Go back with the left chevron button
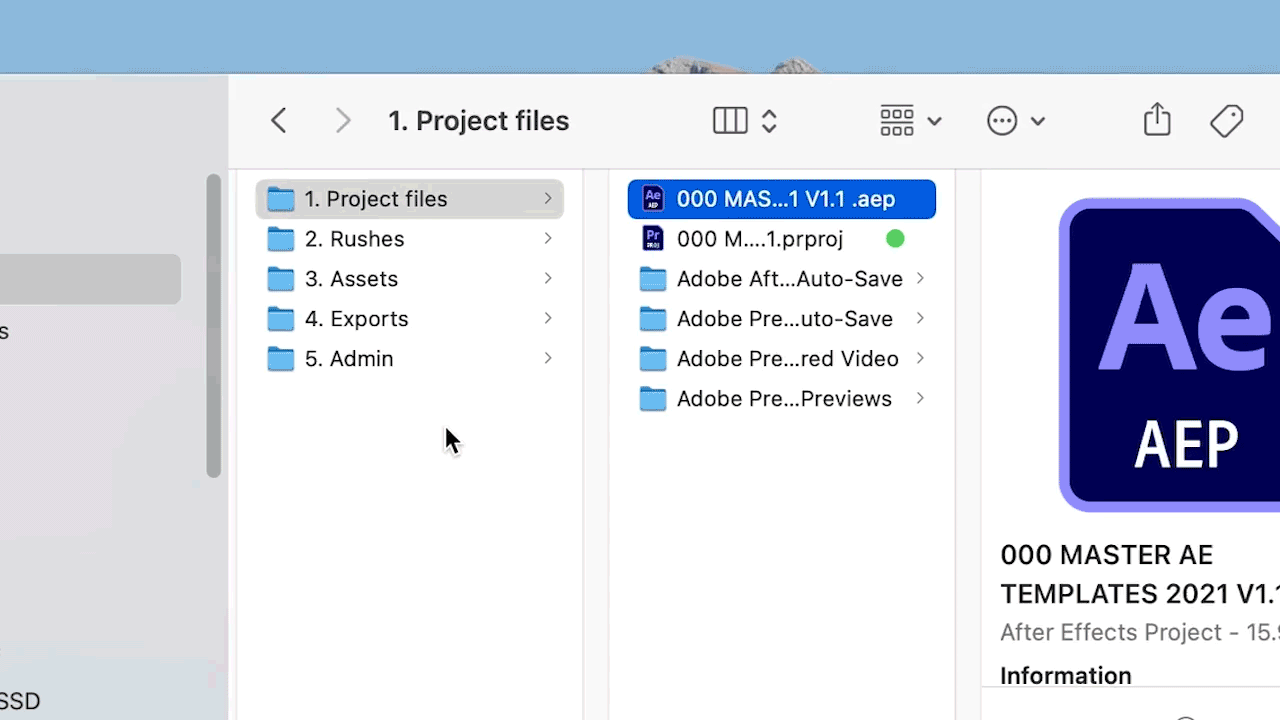 [279, 121]
